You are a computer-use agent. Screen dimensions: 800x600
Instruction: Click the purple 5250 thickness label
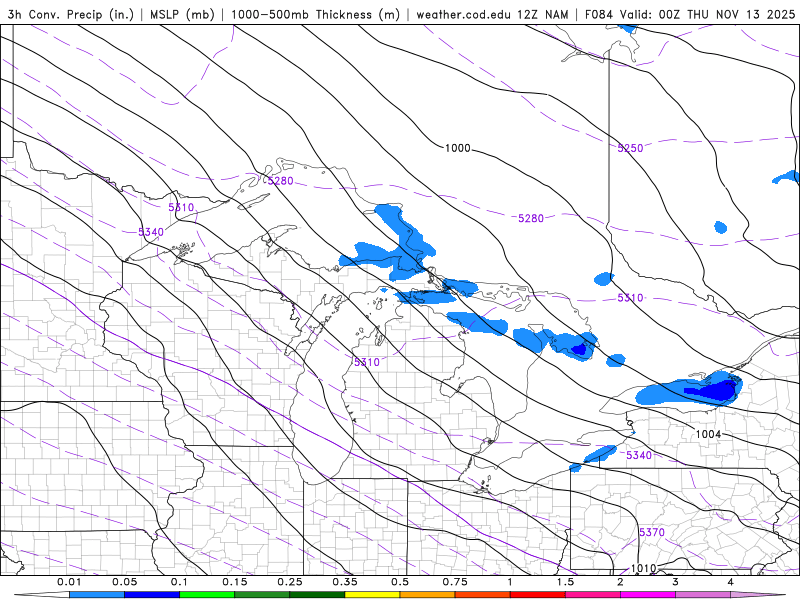click(630, 148)
